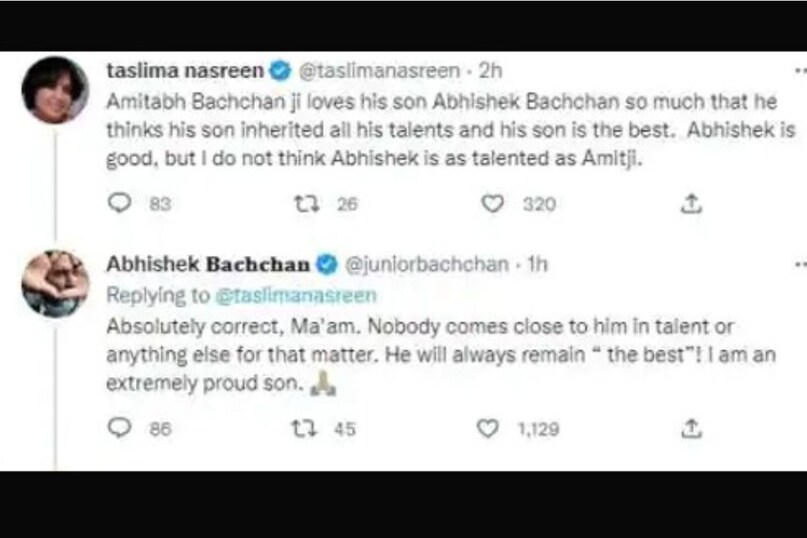Open the @juniorbachchan handle
807x538 pixels.
(x=424, y=265)
